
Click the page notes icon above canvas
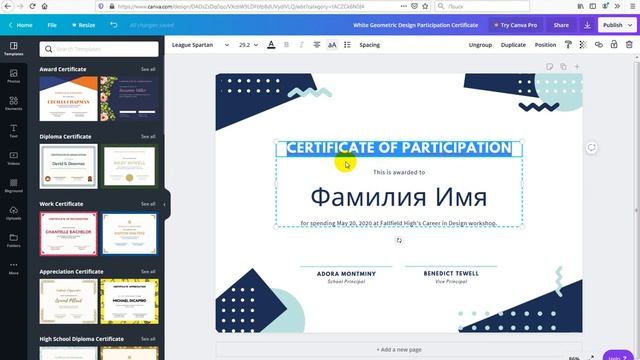(x=549, y=67)
